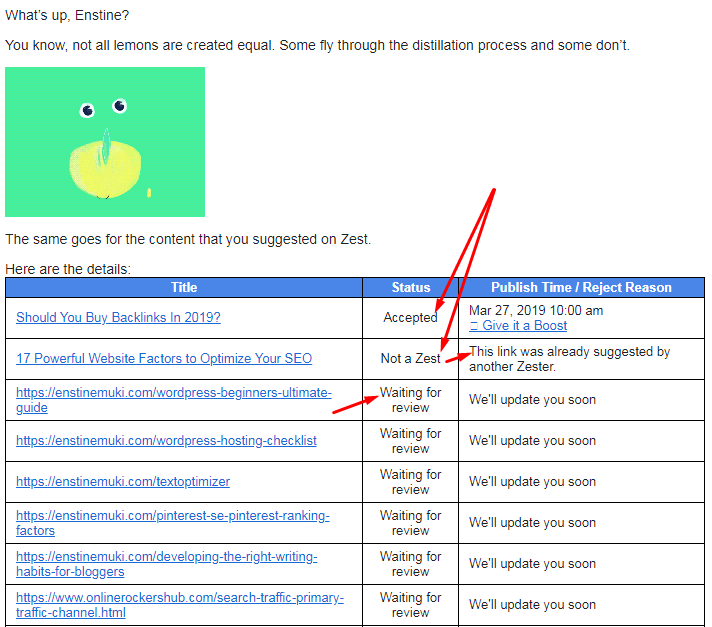Click the 'Status' column header
The width and height of the screenshot is (712, 627).
point(410,287)
